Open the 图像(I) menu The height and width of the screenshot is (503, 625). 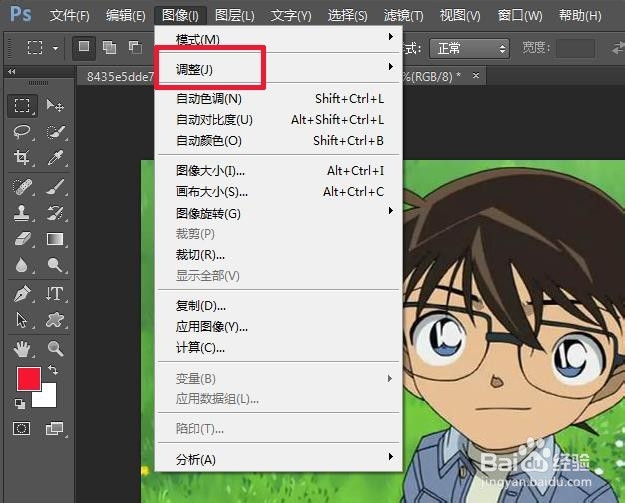pos(180,16)
